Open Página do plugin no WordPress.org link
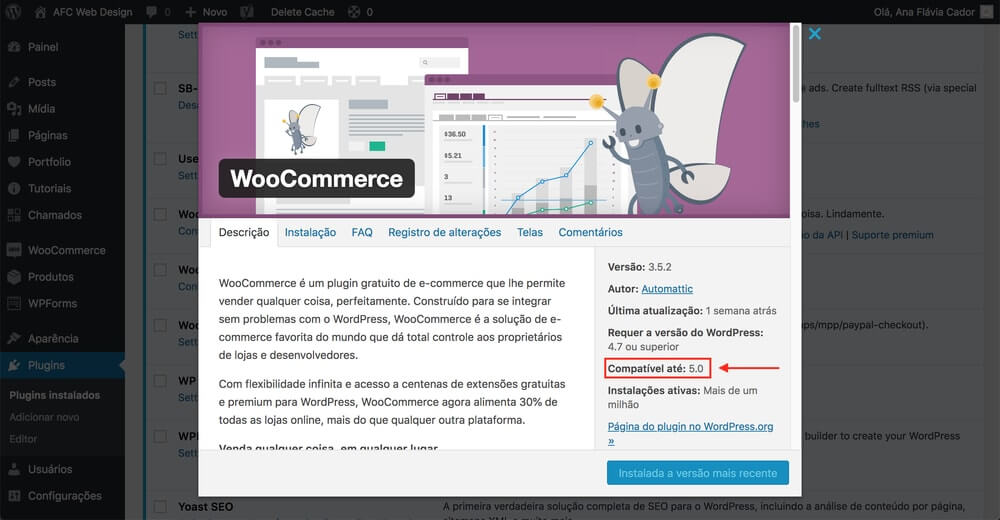This screenshot has height=520, width=1000. pos(690,433)
